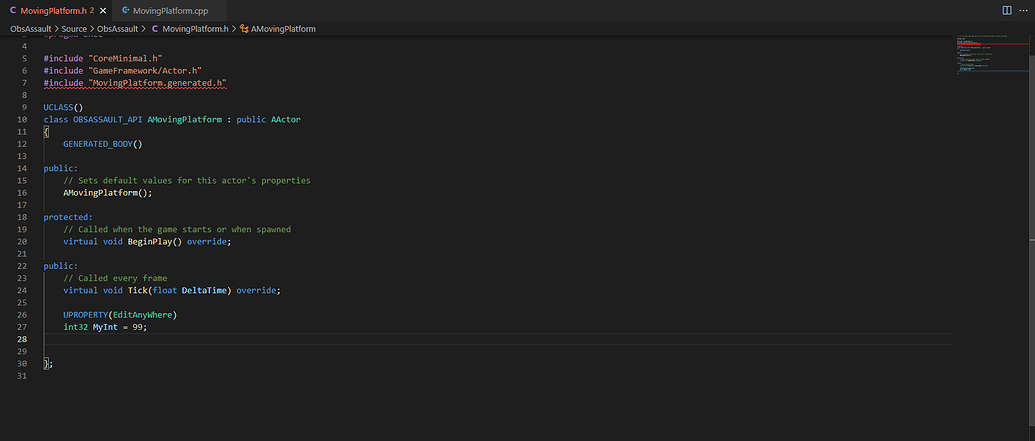Click the Tick function name
Screen dimensions: 1035x441
(137, 290)
